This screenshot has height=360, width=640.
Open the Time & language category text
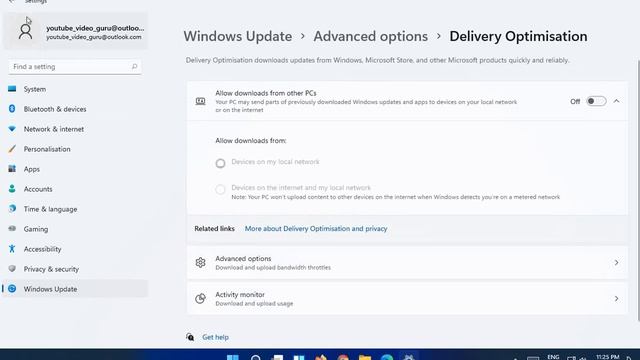point(50,209)
